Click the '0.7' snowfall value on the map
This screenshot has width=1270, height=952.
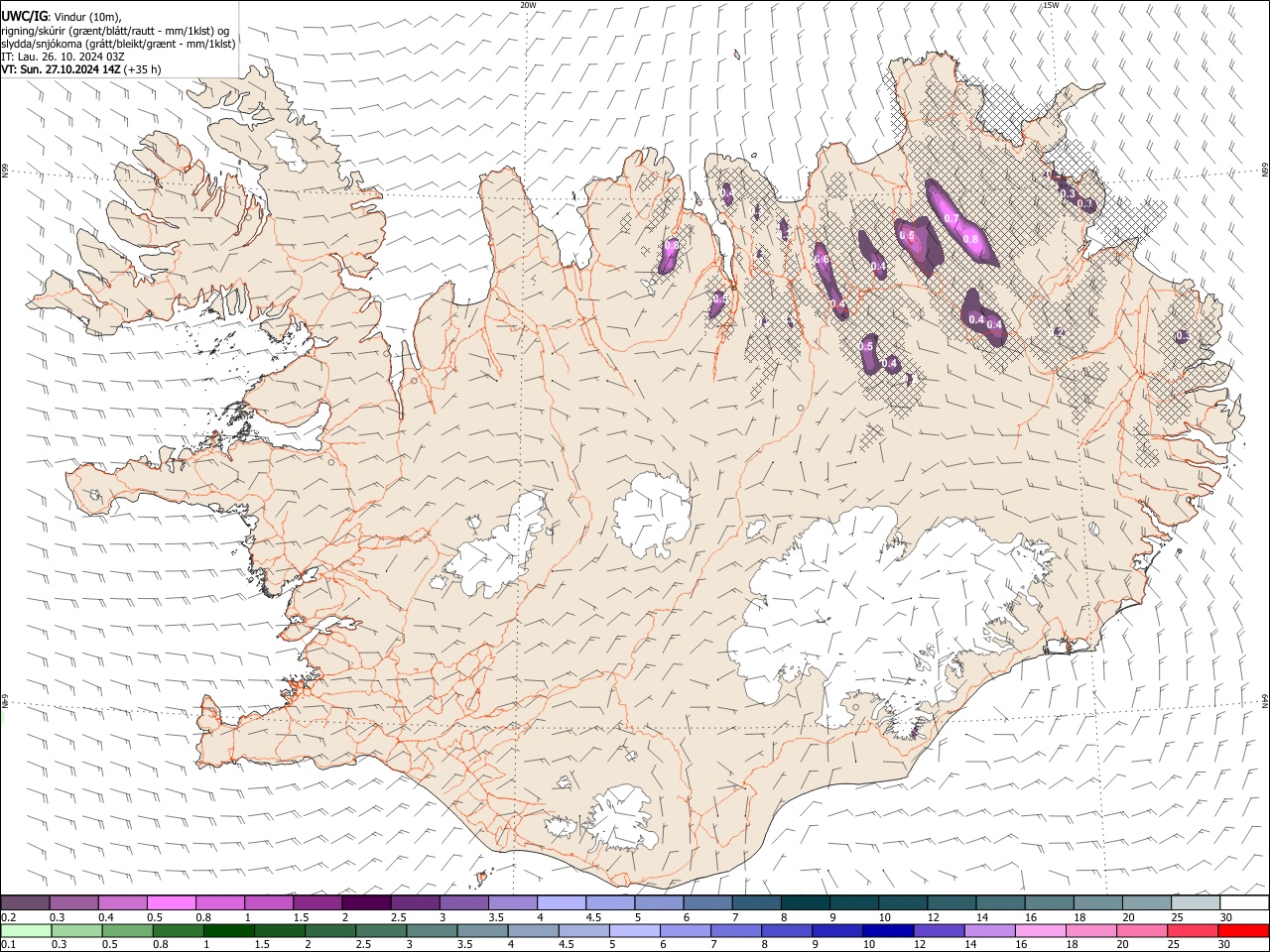pyautogui.click(x=951, y=218)
